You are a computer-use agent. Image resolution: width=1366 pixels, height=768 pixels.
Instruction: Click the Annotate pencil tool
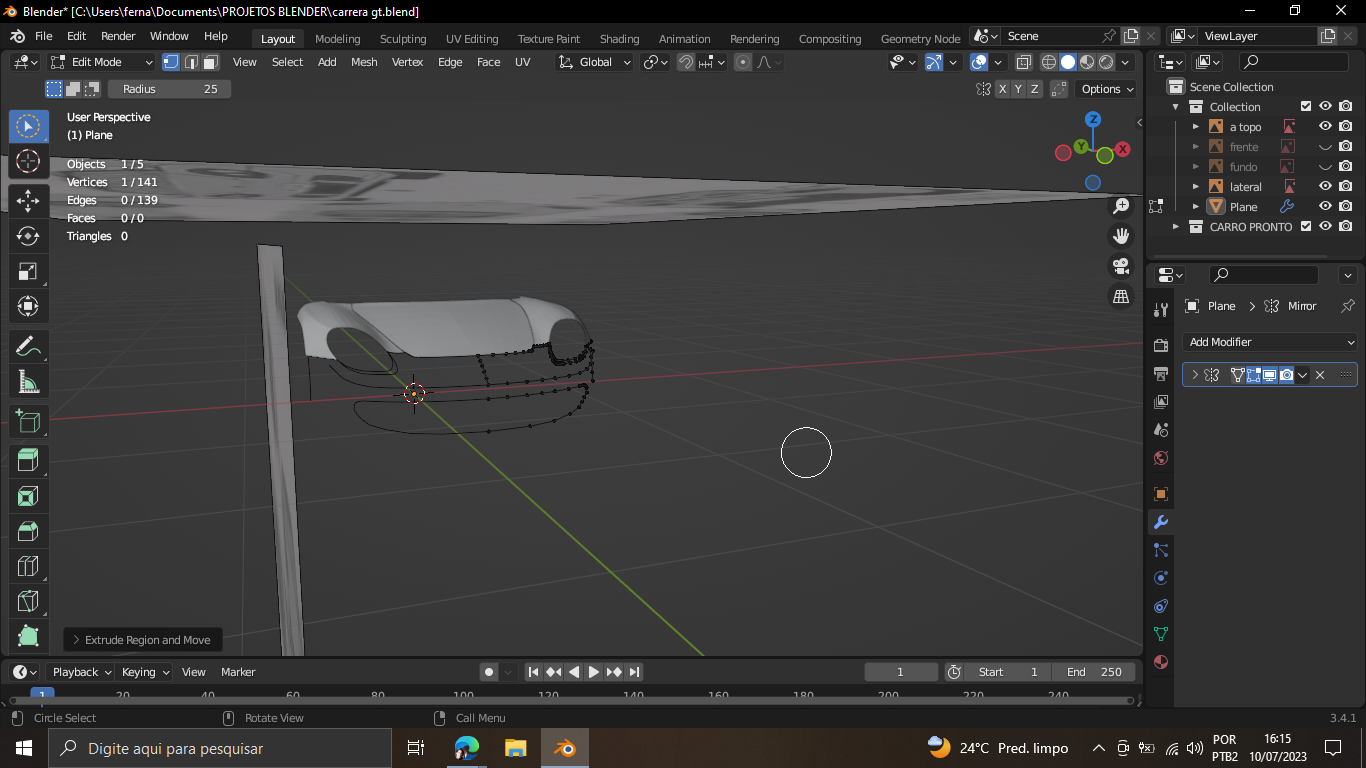(28, 347)
